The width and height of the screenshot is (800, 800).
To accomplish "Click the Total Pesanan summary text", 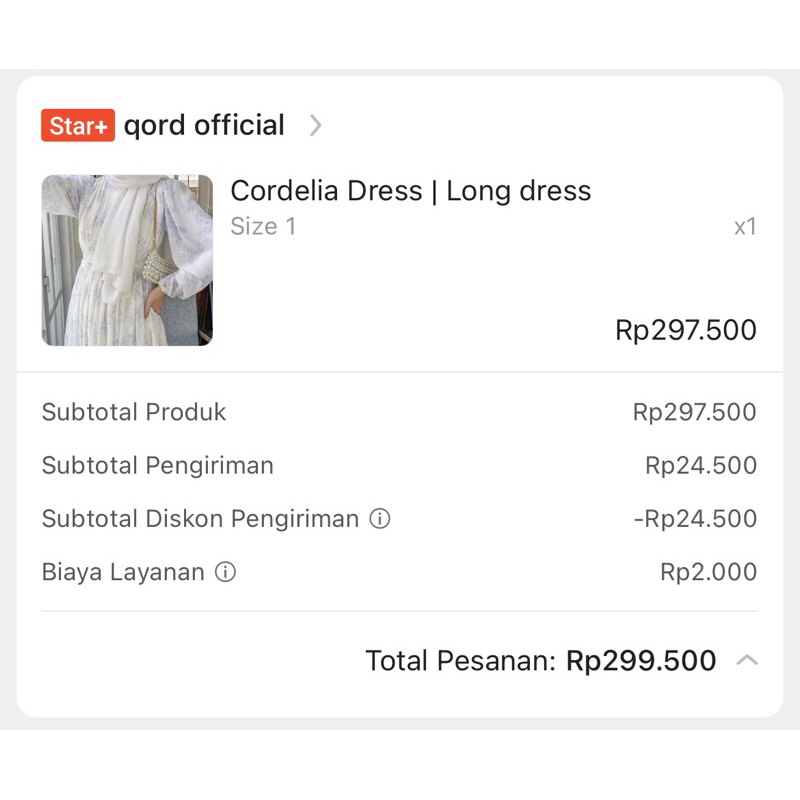I will (463, 660).
